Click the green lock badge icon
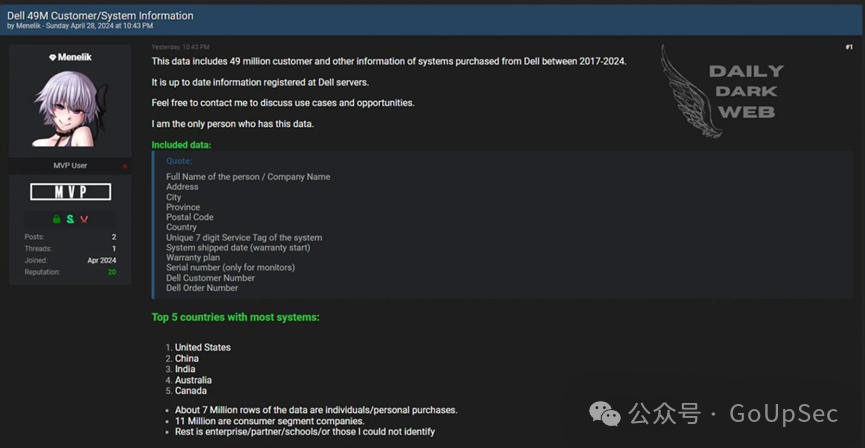The width and height of the screenshot is (865, 448). [x=57, y=219]
